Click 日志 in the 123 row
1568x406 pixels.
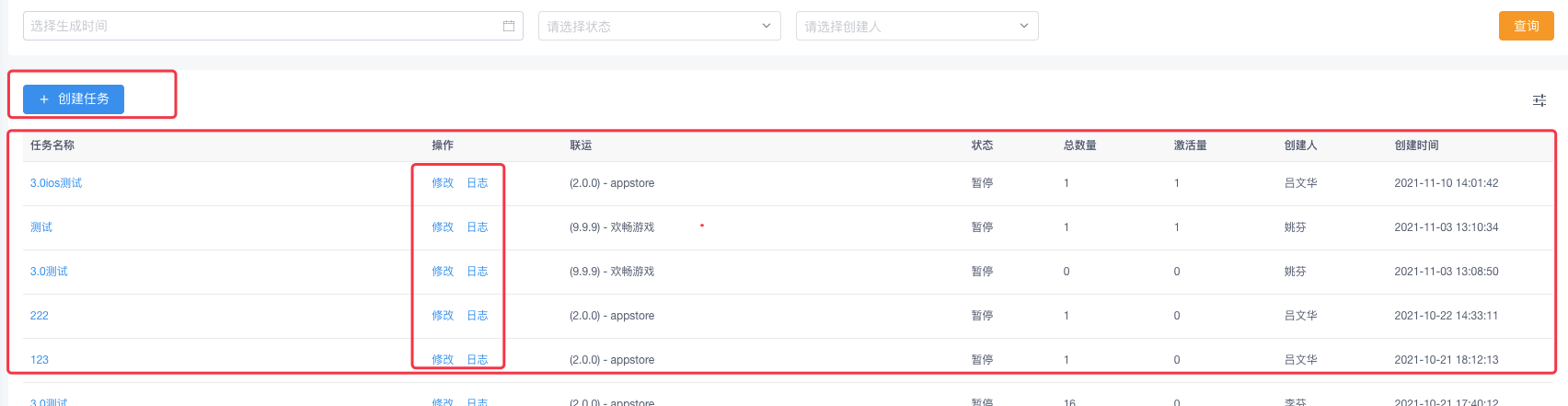478,360
